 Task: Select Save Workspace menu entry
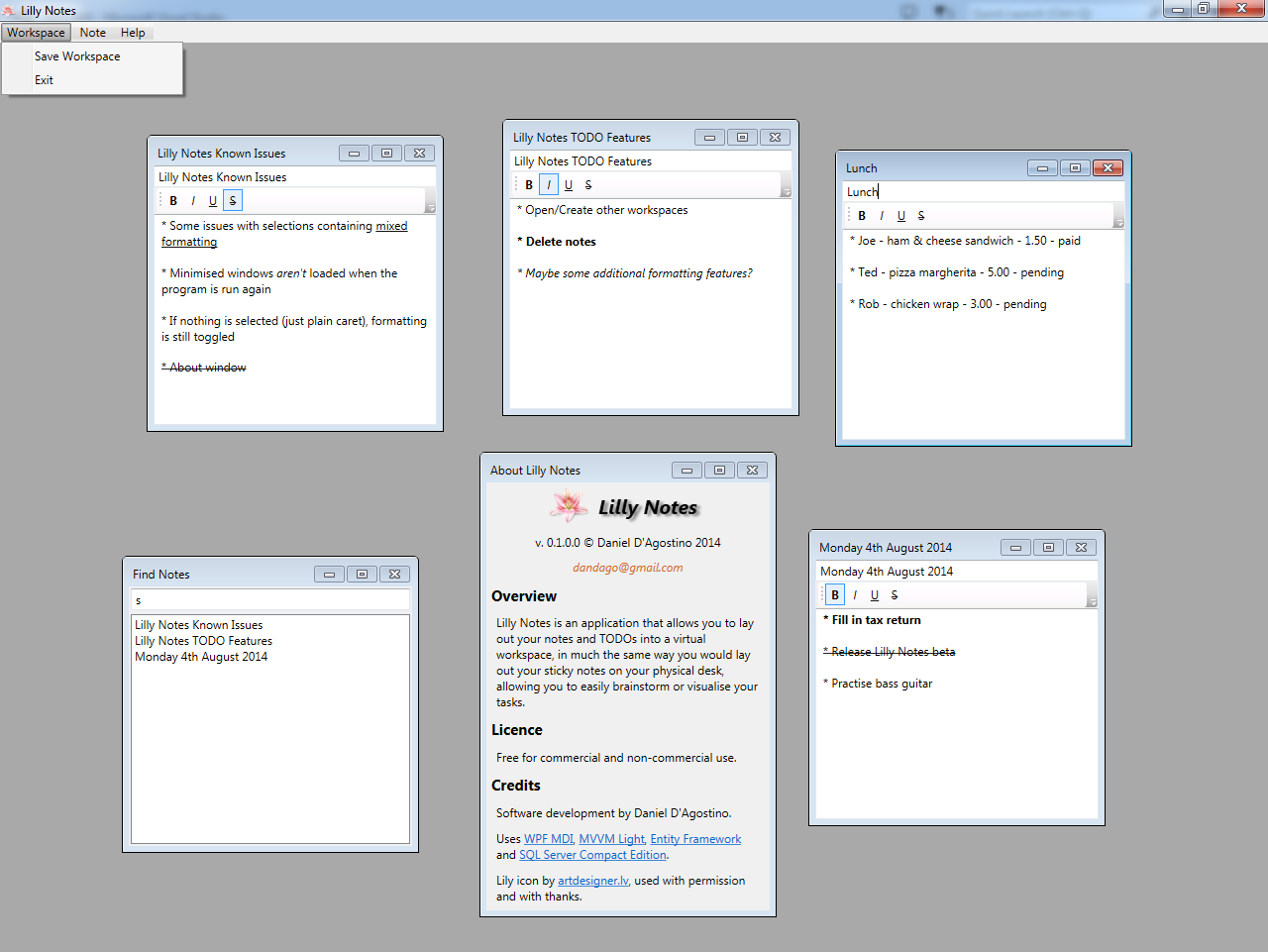77,56
